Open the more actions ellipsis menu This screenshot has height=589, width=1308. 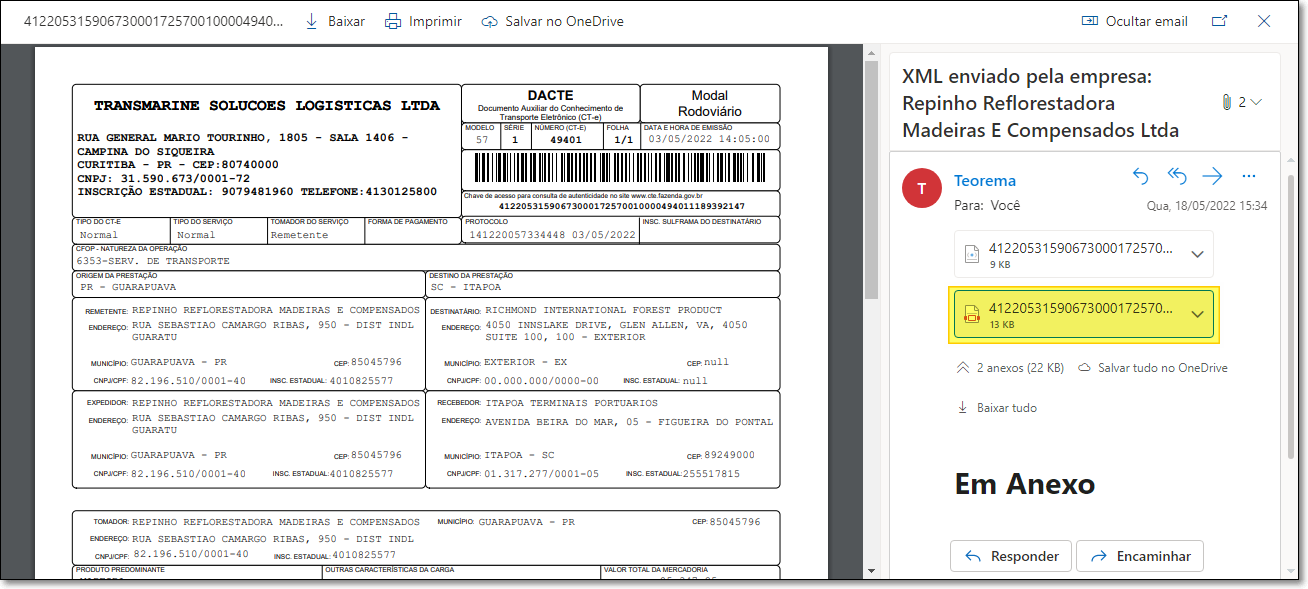1248,176
